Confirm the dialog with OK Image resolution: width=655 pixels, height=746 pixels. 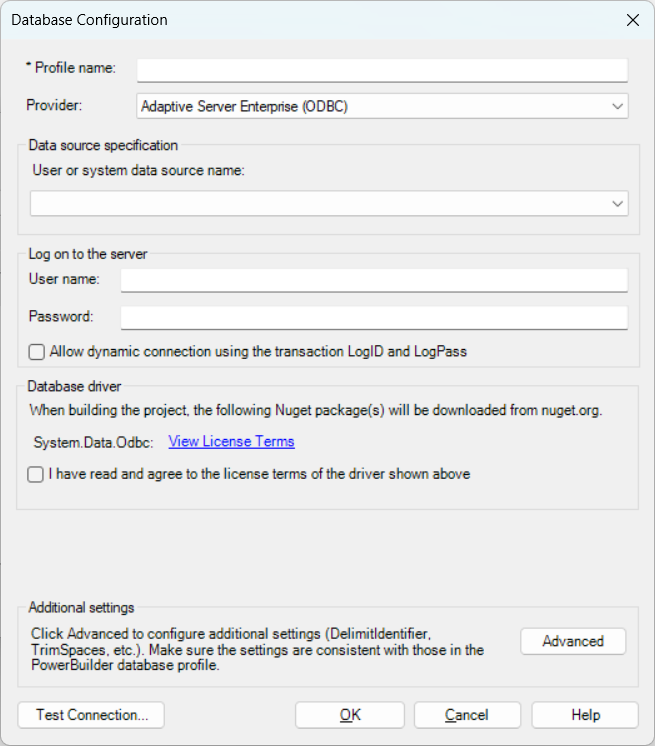(350, 715)
